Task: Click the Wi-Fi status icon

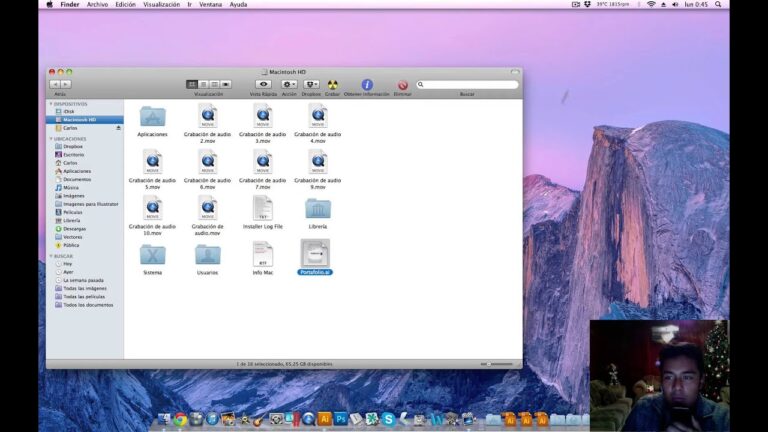Action: click(651, 4)
